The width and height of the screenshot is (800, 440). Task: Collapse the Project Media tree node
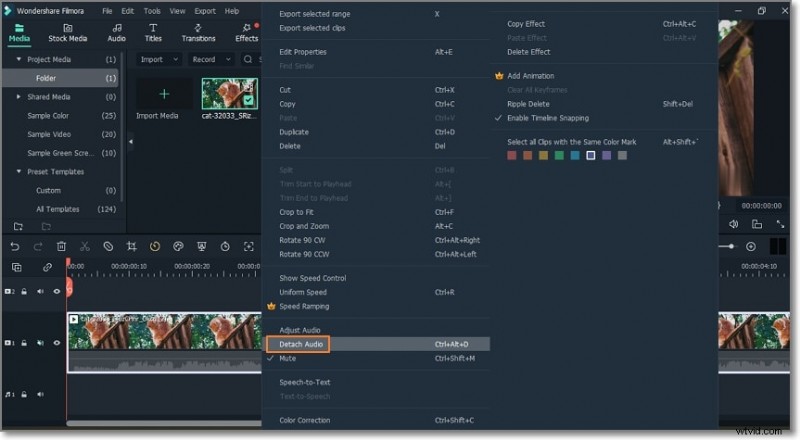coord(19,59)
